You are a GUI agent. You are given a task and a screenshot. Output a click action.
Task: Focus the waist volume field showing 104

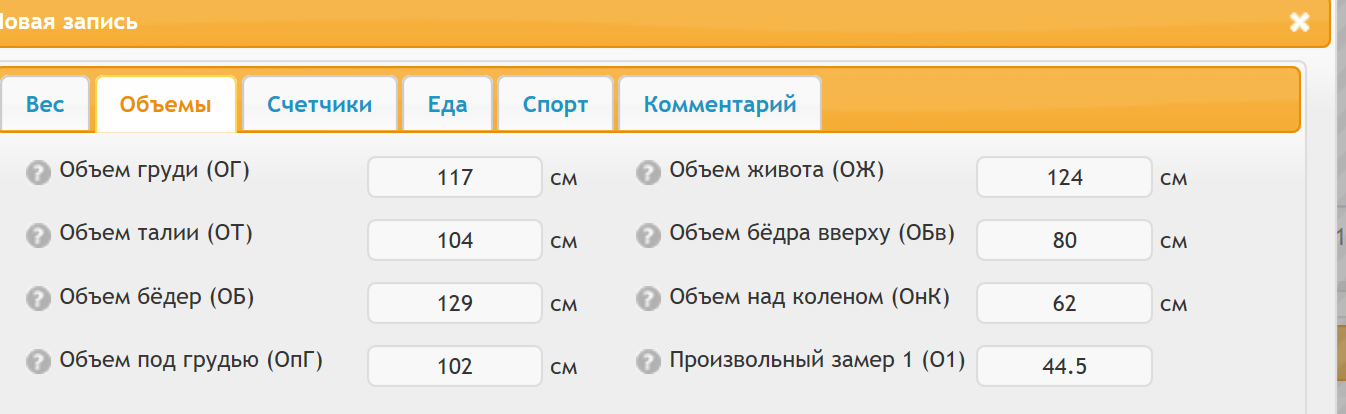coord(455,241)
